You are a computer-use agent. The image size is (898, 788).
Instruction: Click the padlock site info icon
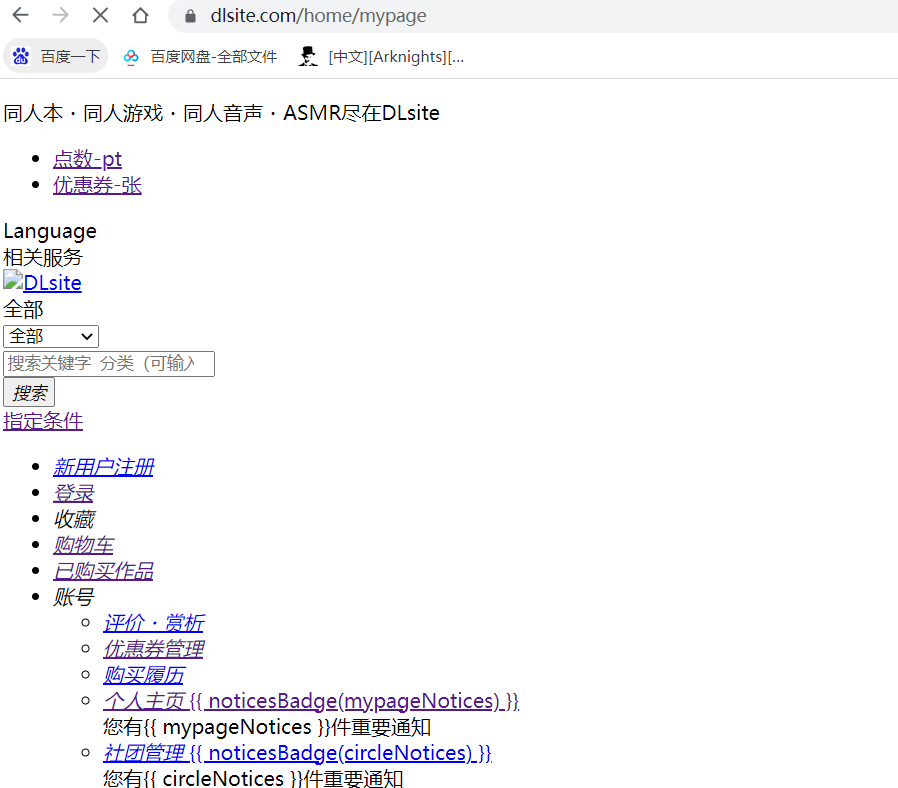pyautogui.click(x=191, y=16)
